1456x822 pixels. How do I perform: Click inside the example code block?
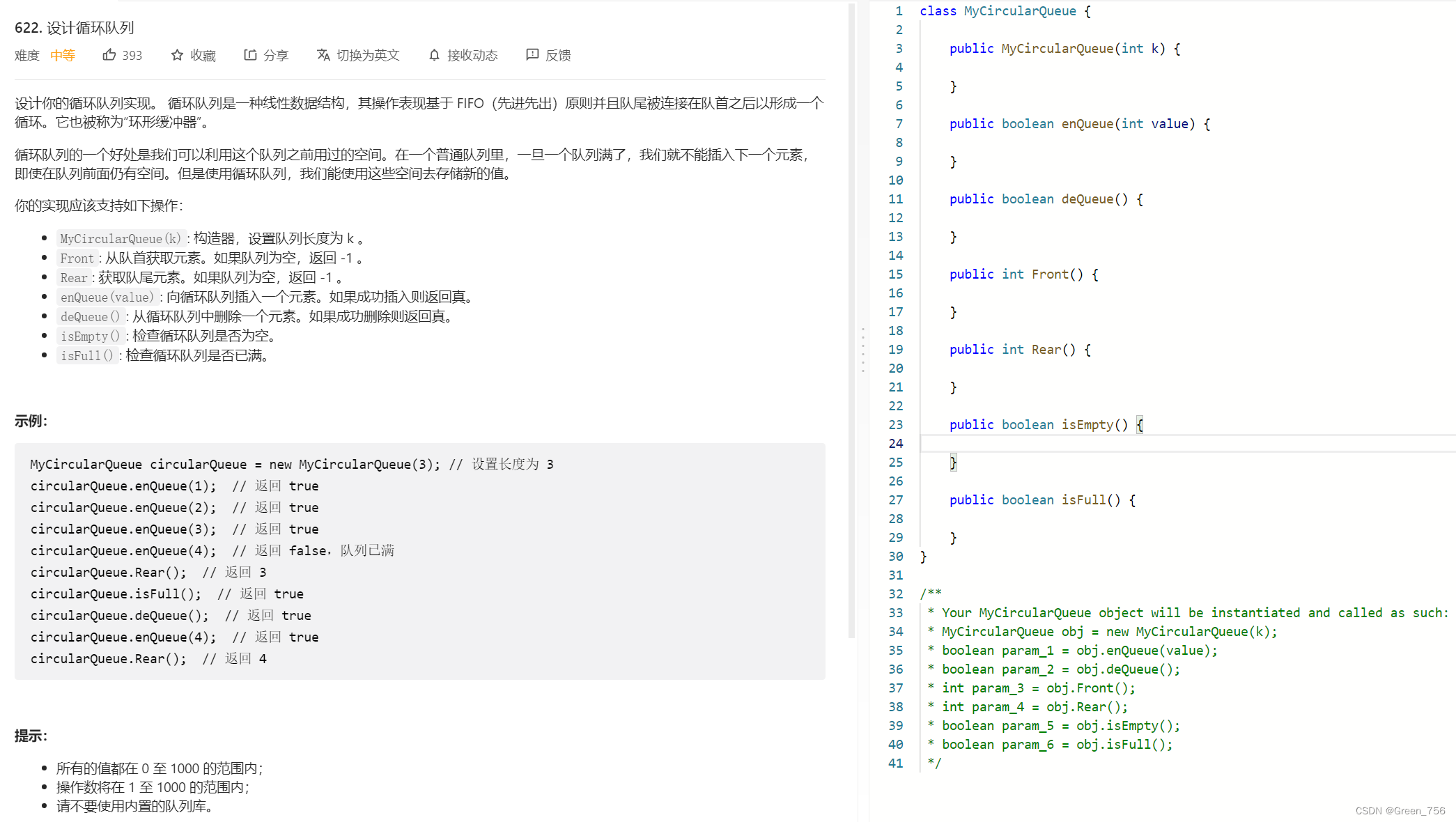pyautogui.click(x=419, y=561)
